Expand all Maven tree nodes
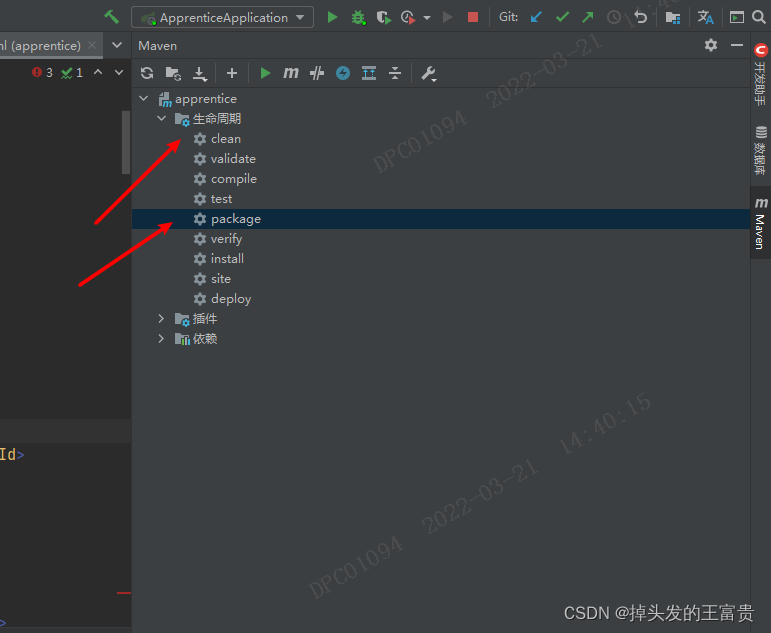771x633 pixels. pyautogui.click(x=369, y=73)
